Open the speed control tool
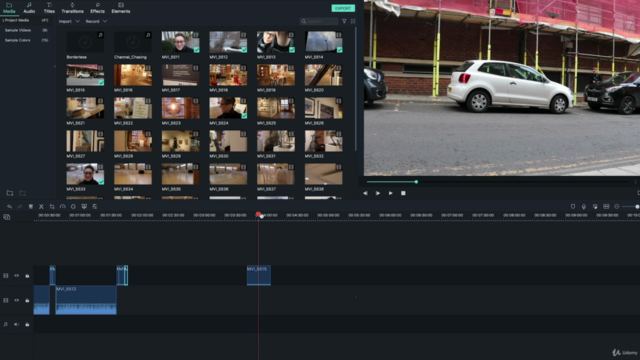 [x=62, y=207]
